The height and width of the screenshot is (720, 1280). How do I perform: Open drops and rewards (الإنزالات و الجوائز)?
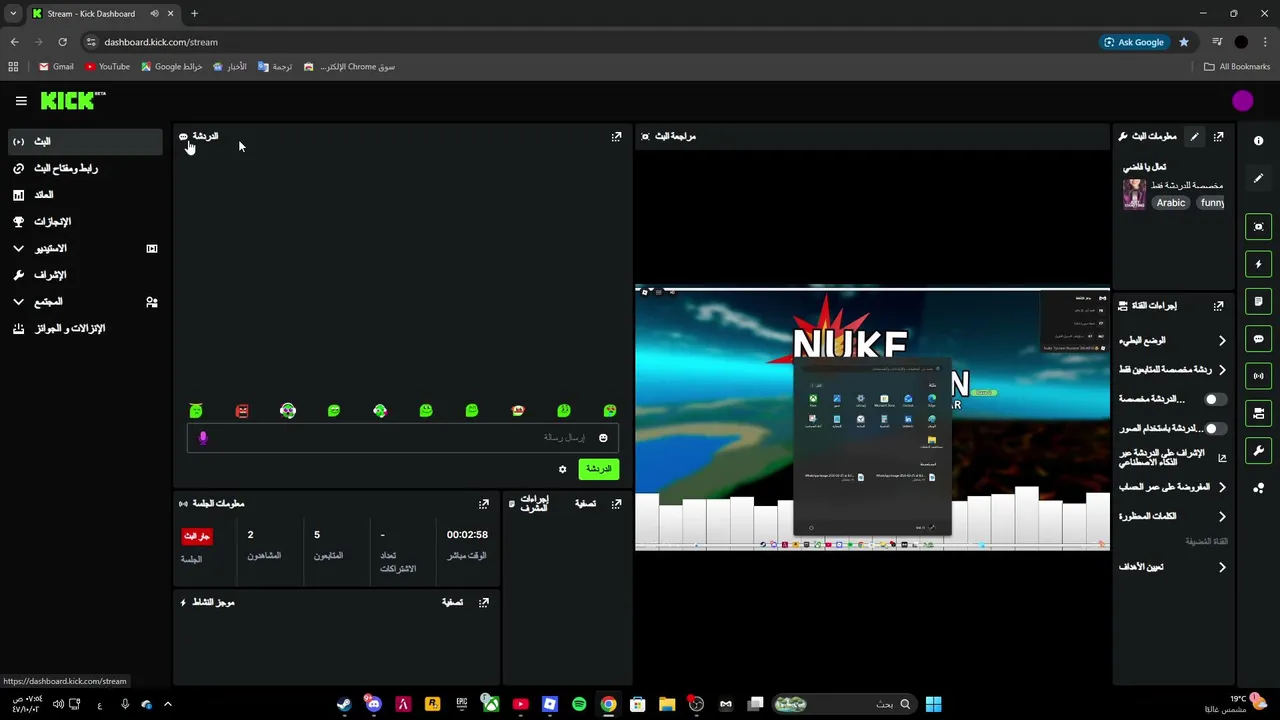coord(85,328)
